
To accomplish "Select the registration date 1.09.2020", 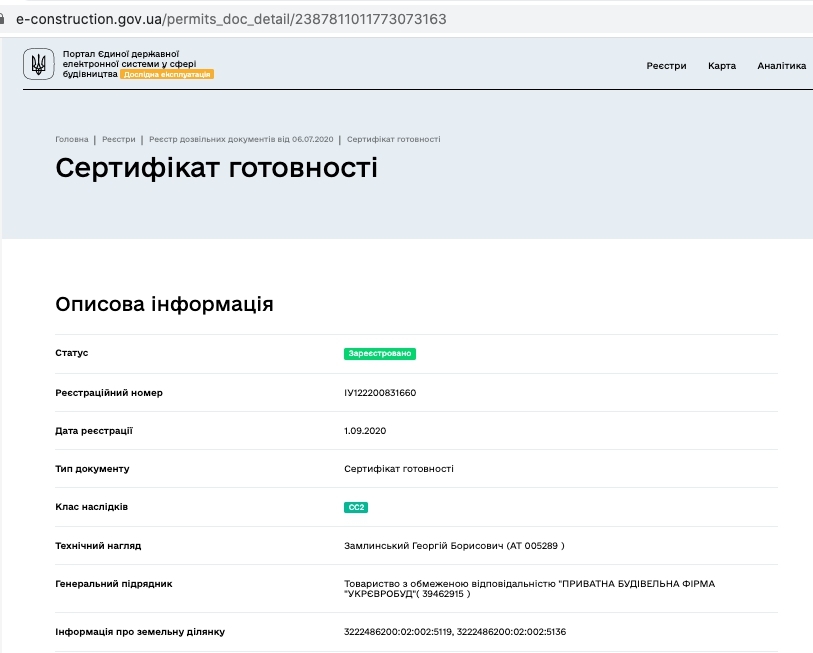I will click(365, 430).
